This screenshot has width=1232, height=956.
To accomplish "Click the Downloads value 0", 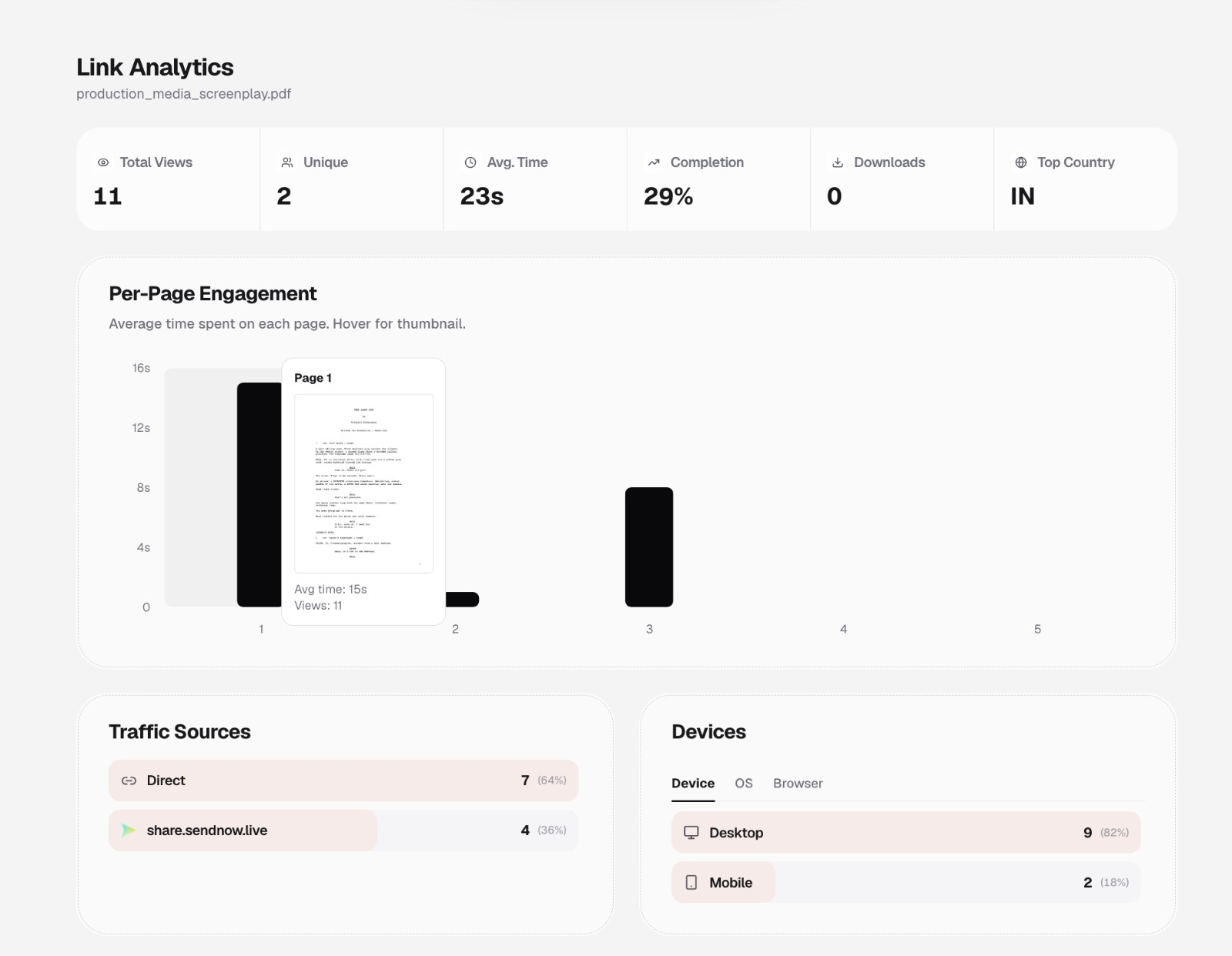I will pyautogui.click(x=835, y=196).
